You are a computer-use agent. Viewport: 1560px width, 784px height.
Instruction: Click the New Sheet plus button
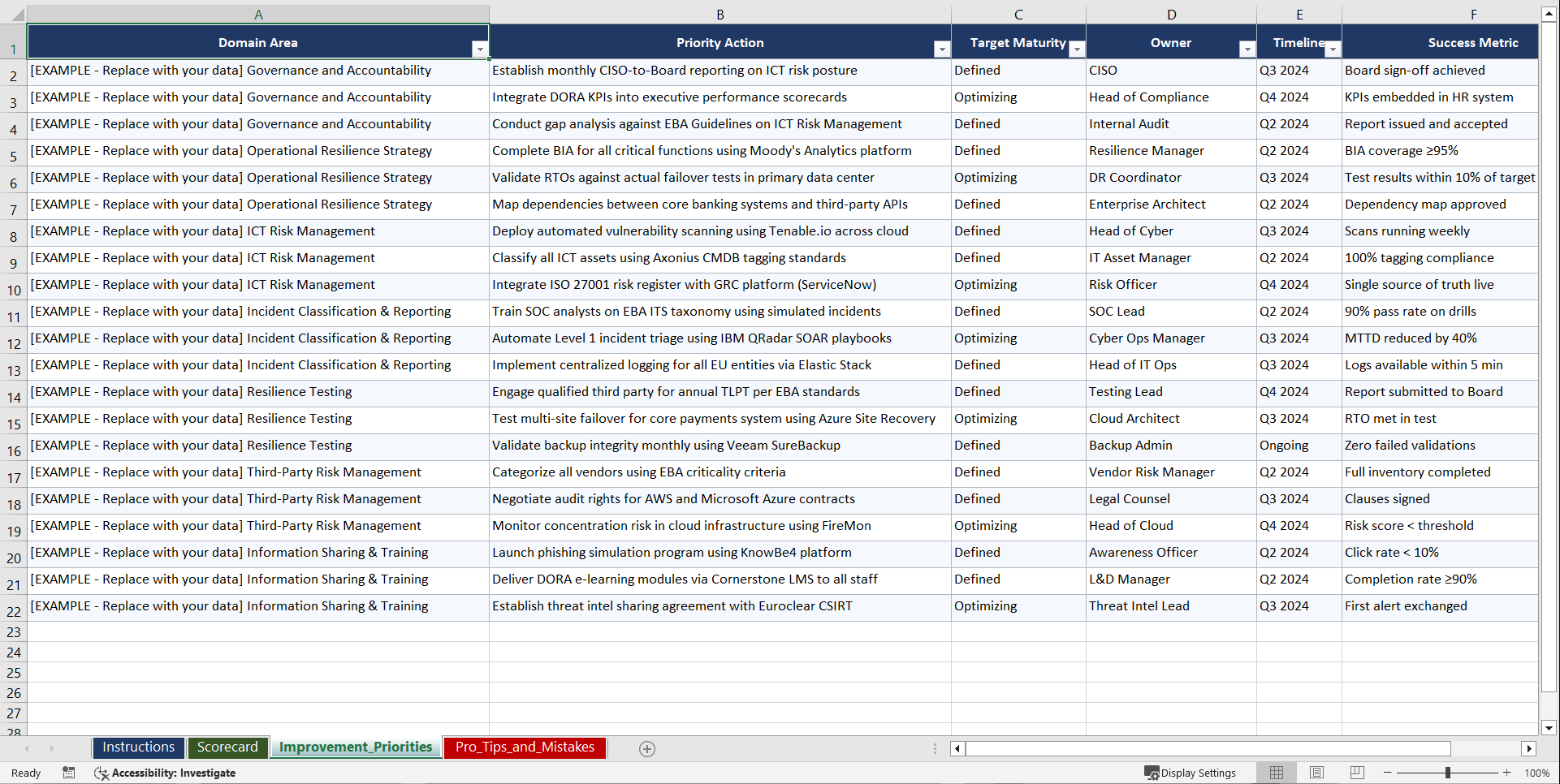(646, 748)
